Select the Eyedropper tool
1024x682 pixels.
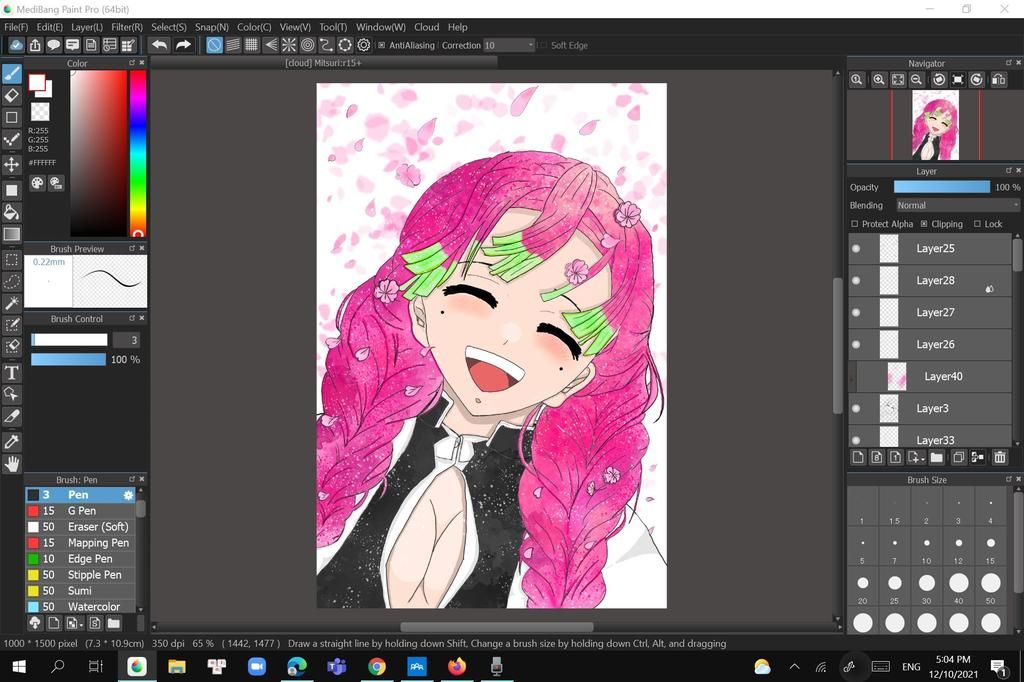12,442
